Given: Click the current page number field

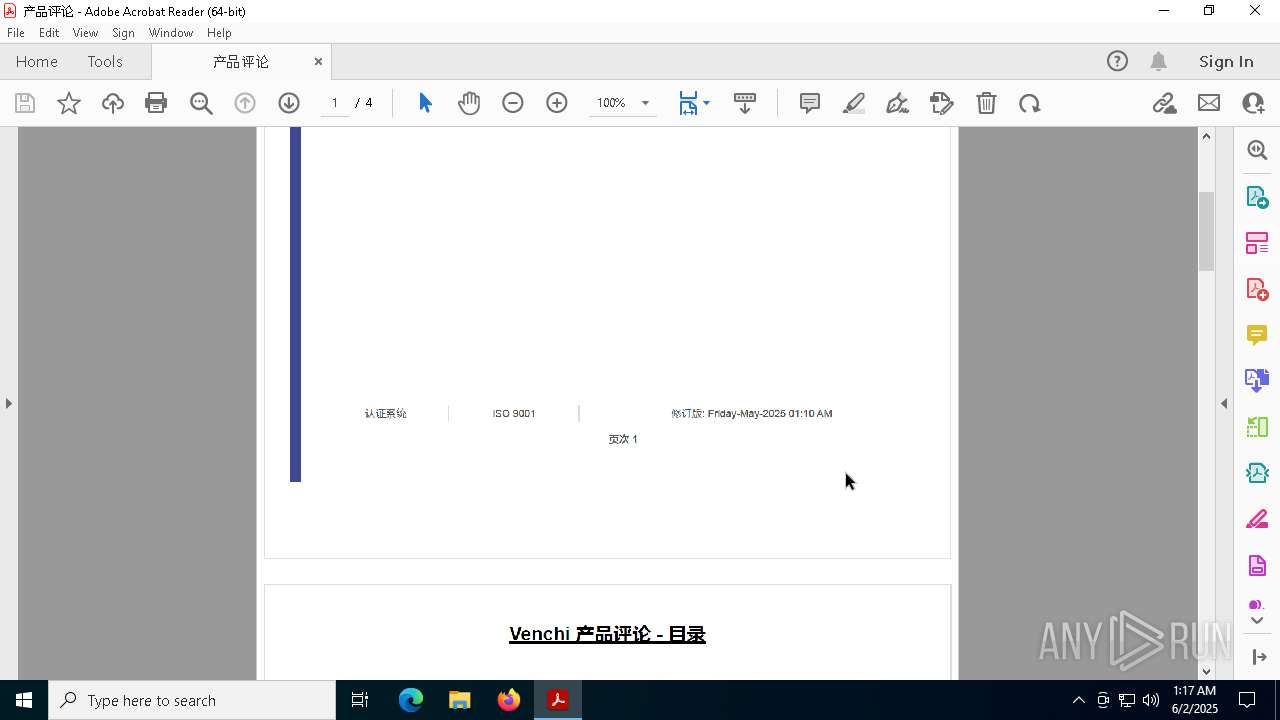Looking at the screenshot, I should click(x=335, y=103).
